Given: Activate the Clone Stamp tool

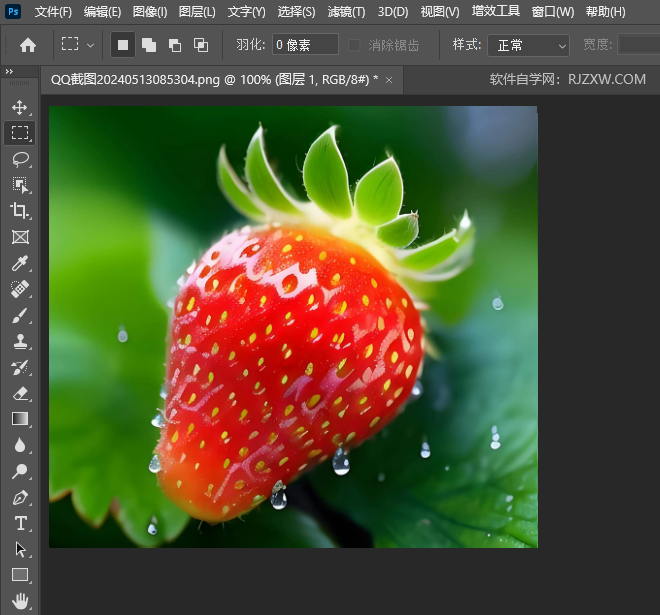Looking at the screenshot, I should (20, 341).
